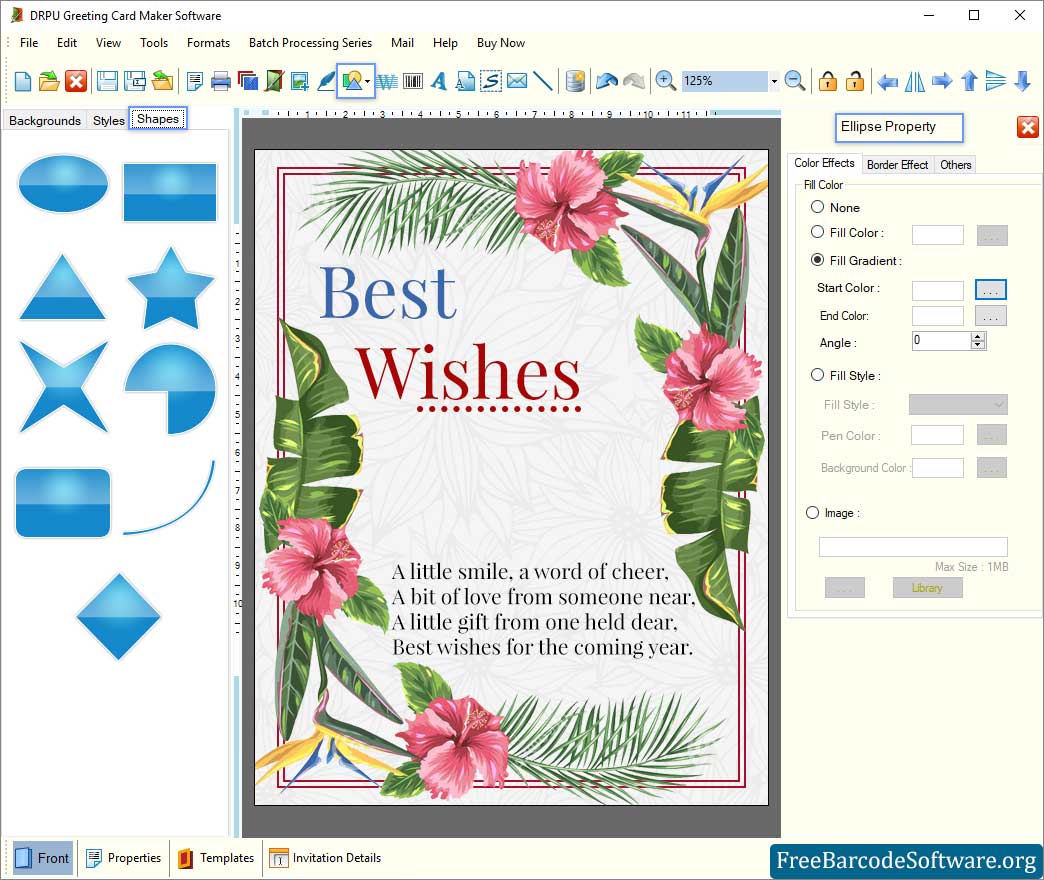Choose the Fill Color radio option
This screenshot has height=880, width=1044.
pos(818,232)
